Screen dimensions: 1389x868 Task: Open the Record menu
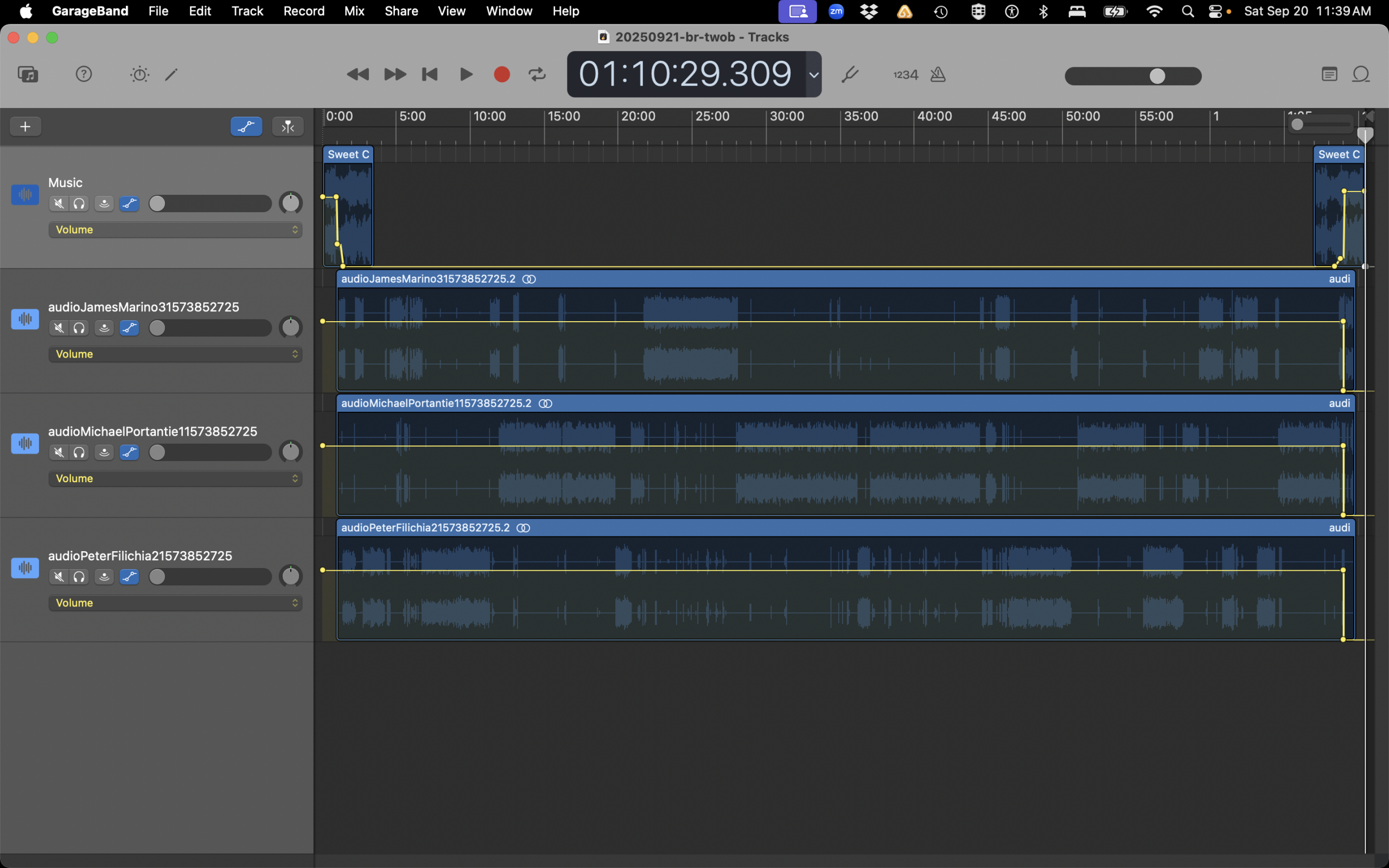click(x=304, y=11)
